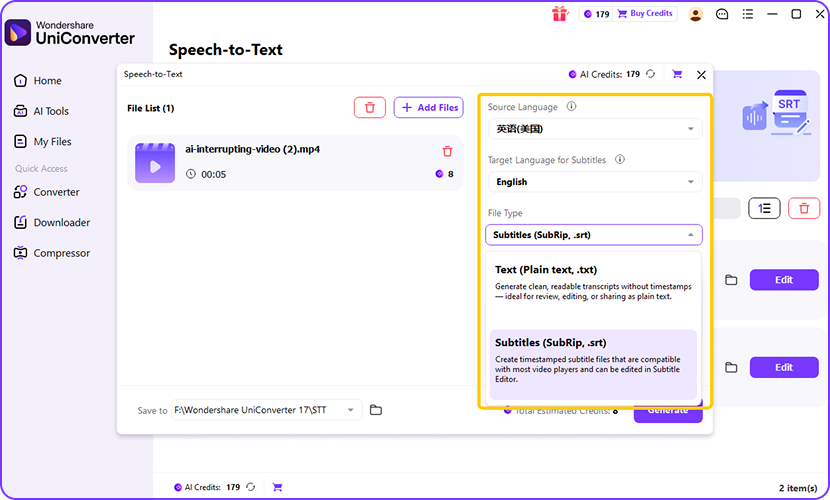Collapse the File Type dropdown

(594, 235)
